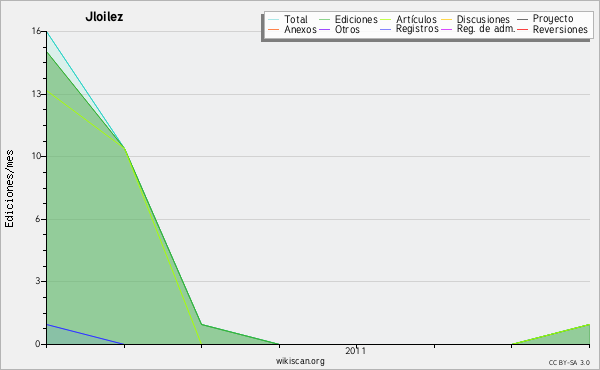Click the wikiscan.org caption
Viewport: 600px width, 370px height.
pyautogui.click(x=300, y=361)
